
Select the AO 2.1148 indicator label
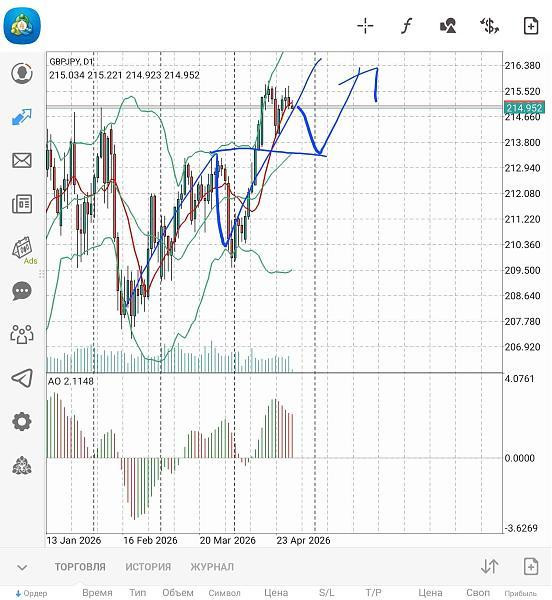tap(71, 381)
